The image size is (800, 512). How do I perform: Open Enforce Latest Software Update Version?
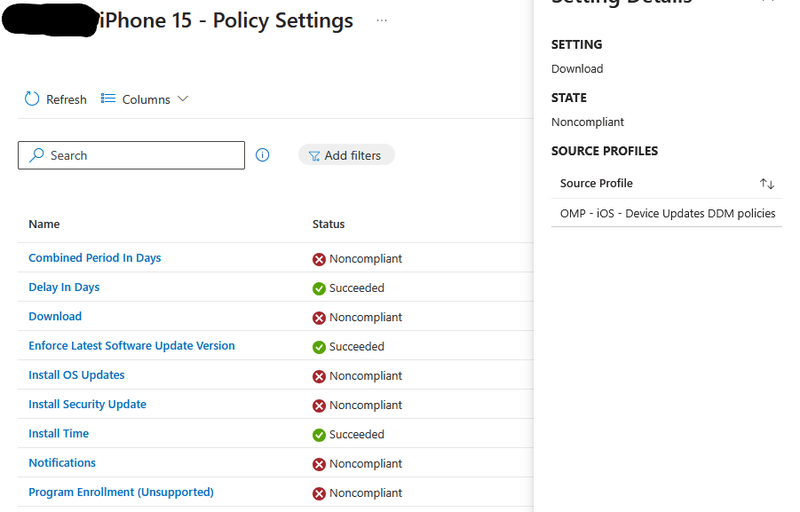(132, 346)
